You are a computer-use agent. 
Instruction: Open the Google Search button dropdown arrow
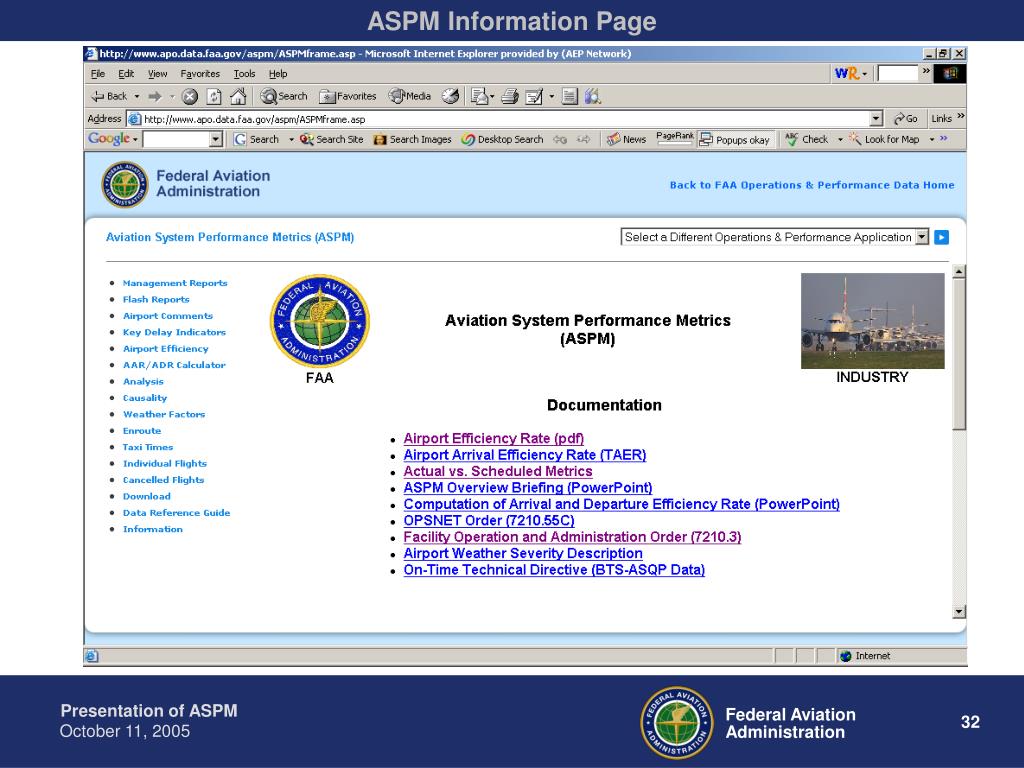291,139
